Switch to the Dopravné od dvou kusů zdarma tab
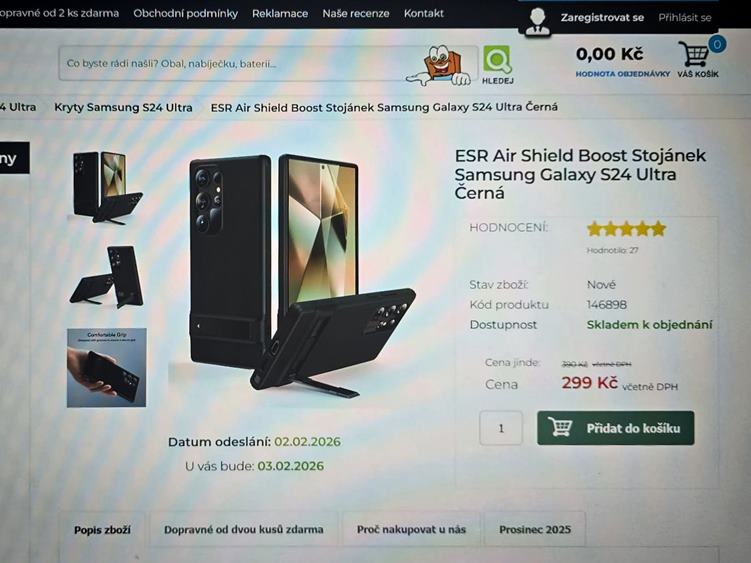Viewport: 751px width, 563px height. point(243,529)
